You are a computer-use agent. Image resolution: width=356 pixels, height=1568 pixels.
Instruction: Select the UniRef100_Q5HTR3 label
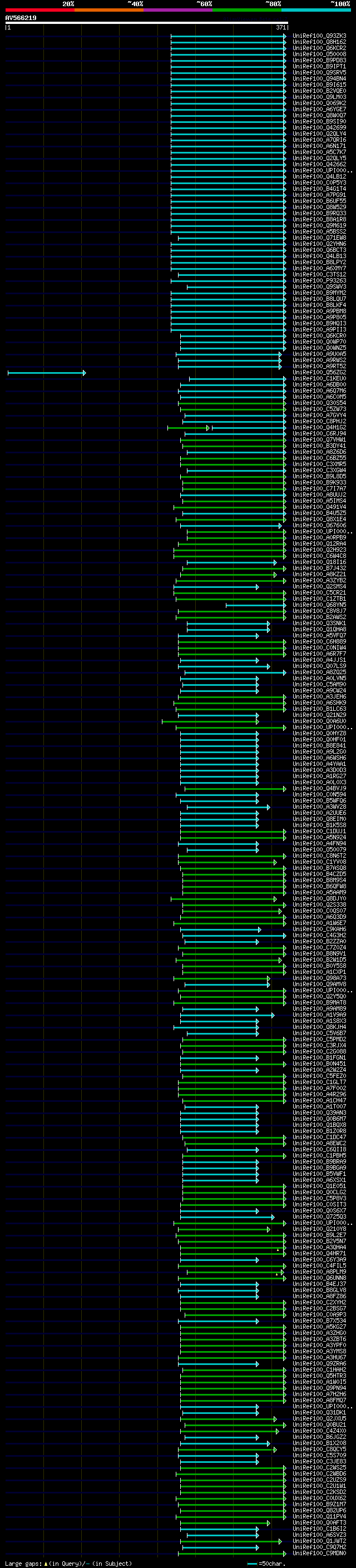click(x=319, y=1376)
